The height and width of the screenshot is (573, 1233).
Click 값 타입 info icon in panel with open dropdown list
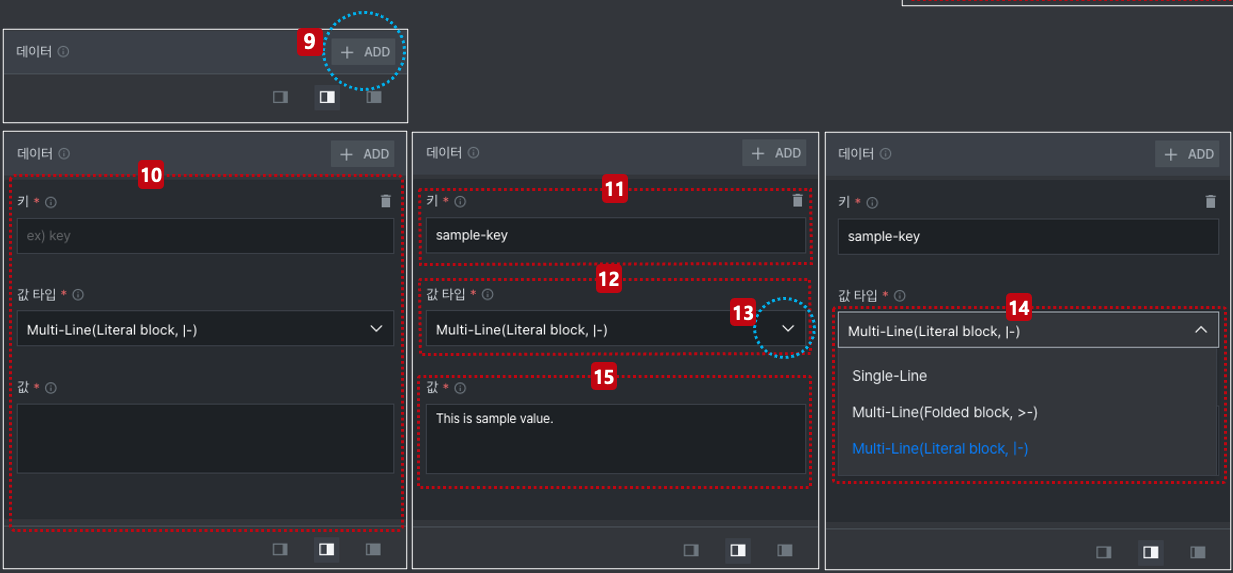click(x=899, y=296)
